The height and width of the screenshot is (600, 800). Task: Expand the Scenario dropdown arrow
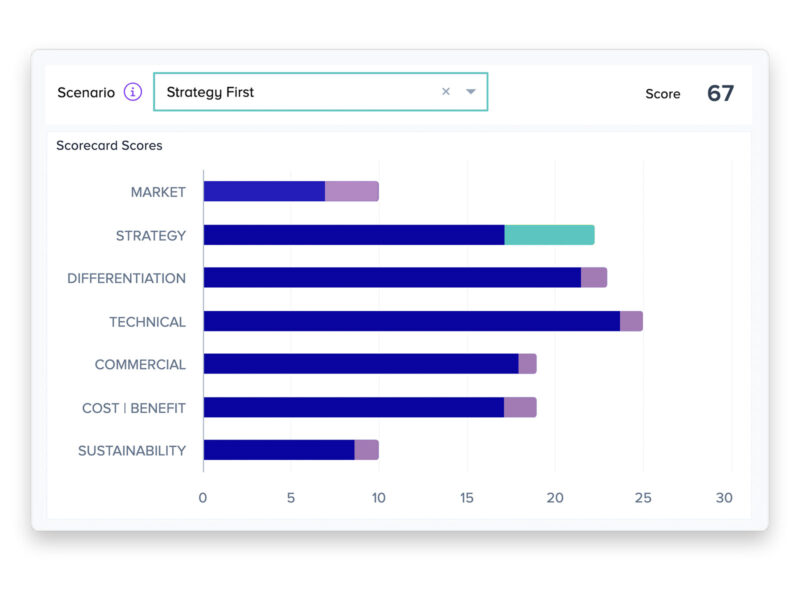point(470,92)
